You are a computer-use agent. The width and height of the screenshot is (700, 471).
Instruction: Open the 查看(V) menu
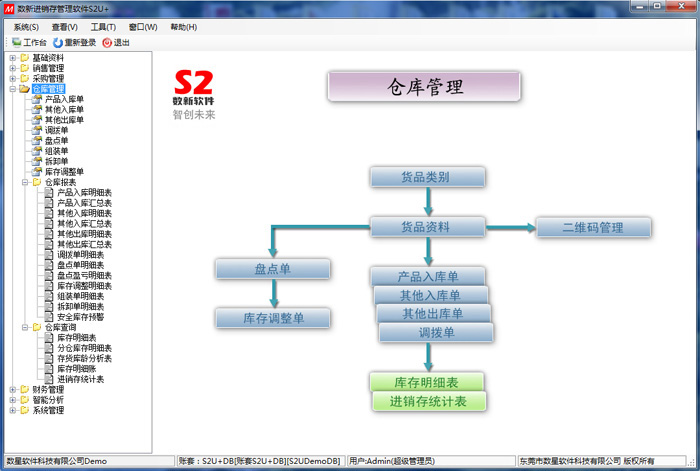tap(65, 27)
